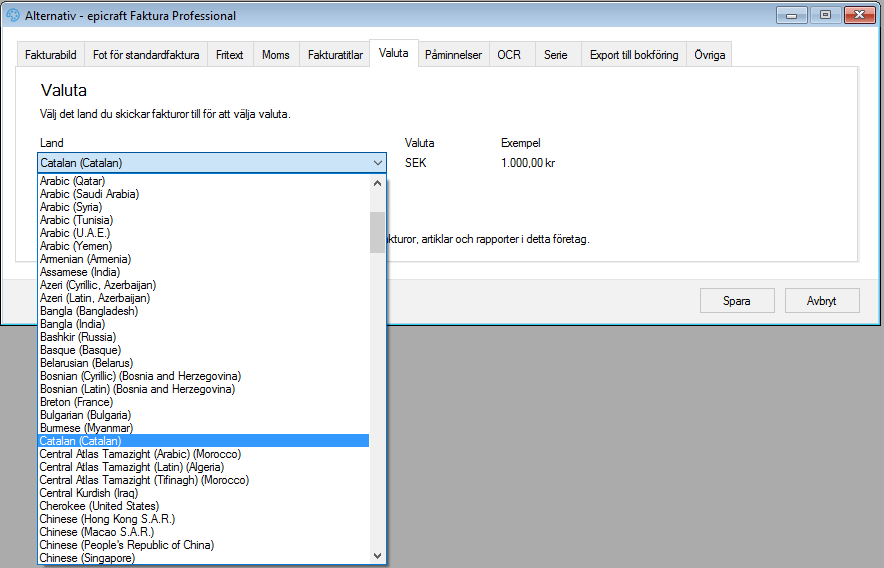Image resolution: width=884 pixels, height=568 pixels.
Task: Pick Breton (France) from list
Action: point(204,402)
